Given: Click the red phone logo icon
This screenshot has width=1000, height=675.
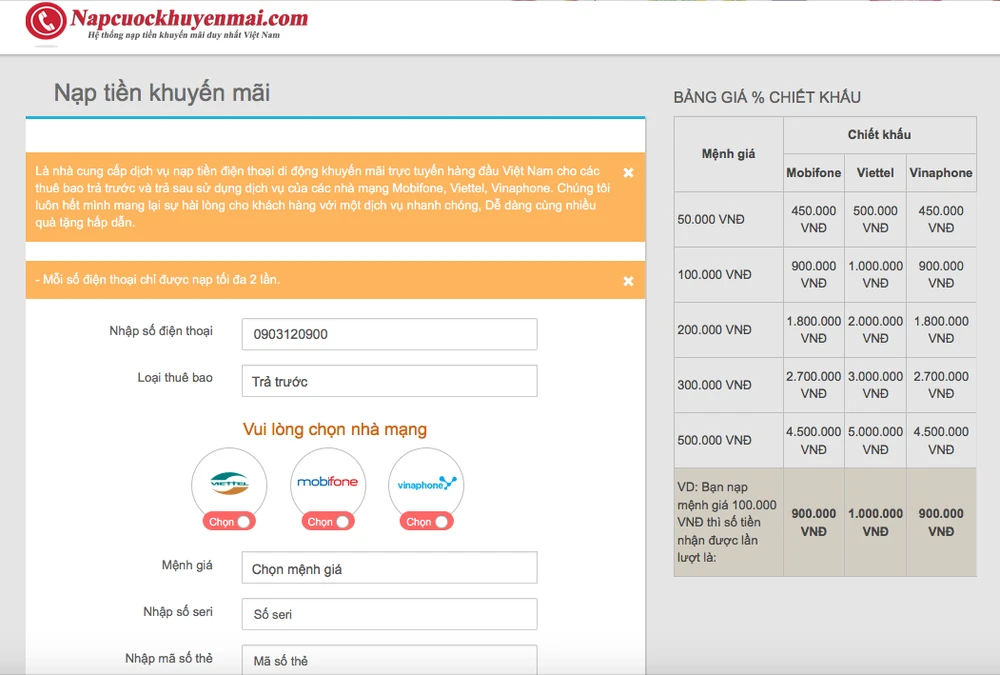Looking at the screenshot, I should click(x=45, y=22).
